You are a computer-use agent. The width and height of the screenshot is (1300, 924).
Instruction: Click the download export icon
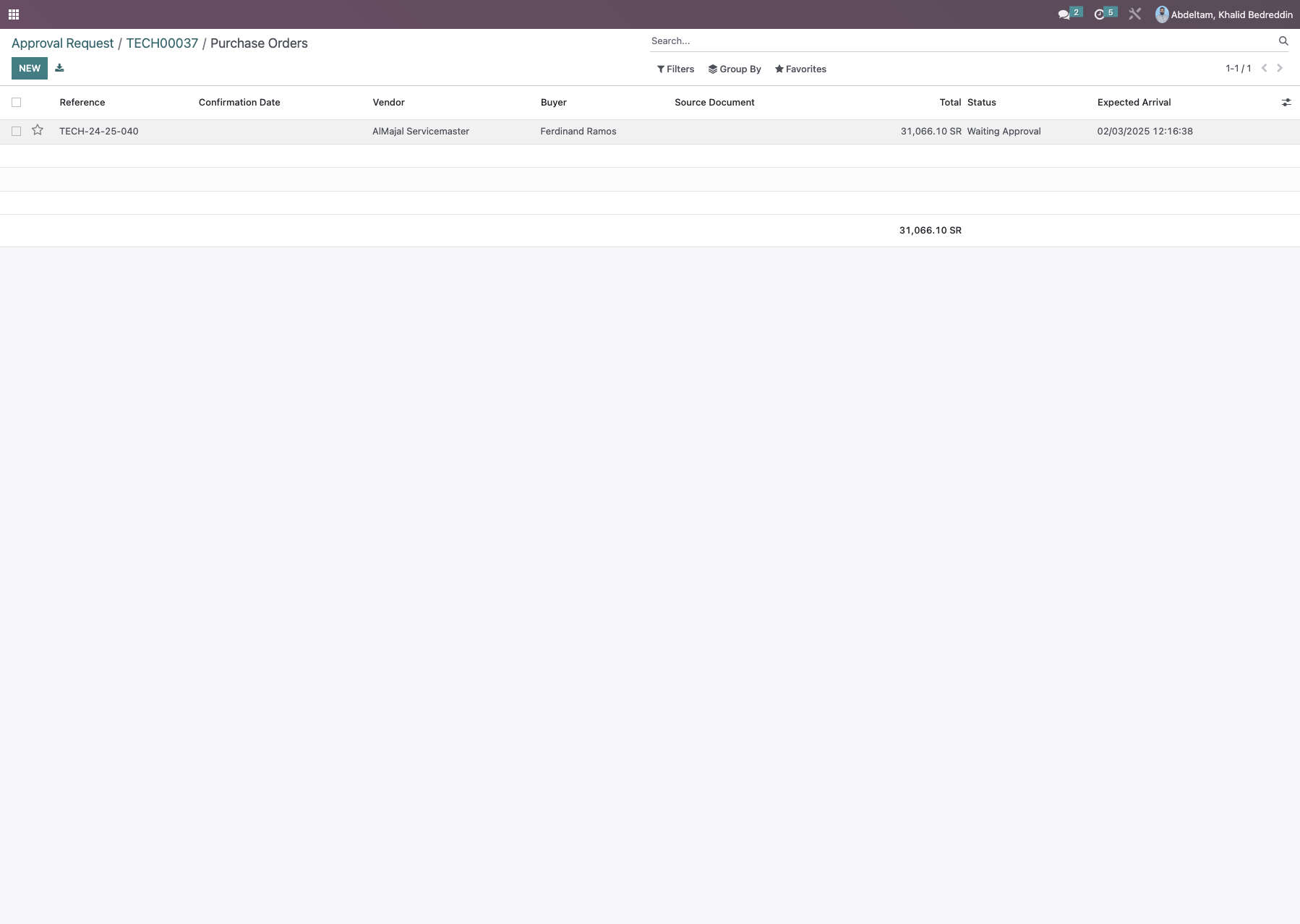(59, 68)
